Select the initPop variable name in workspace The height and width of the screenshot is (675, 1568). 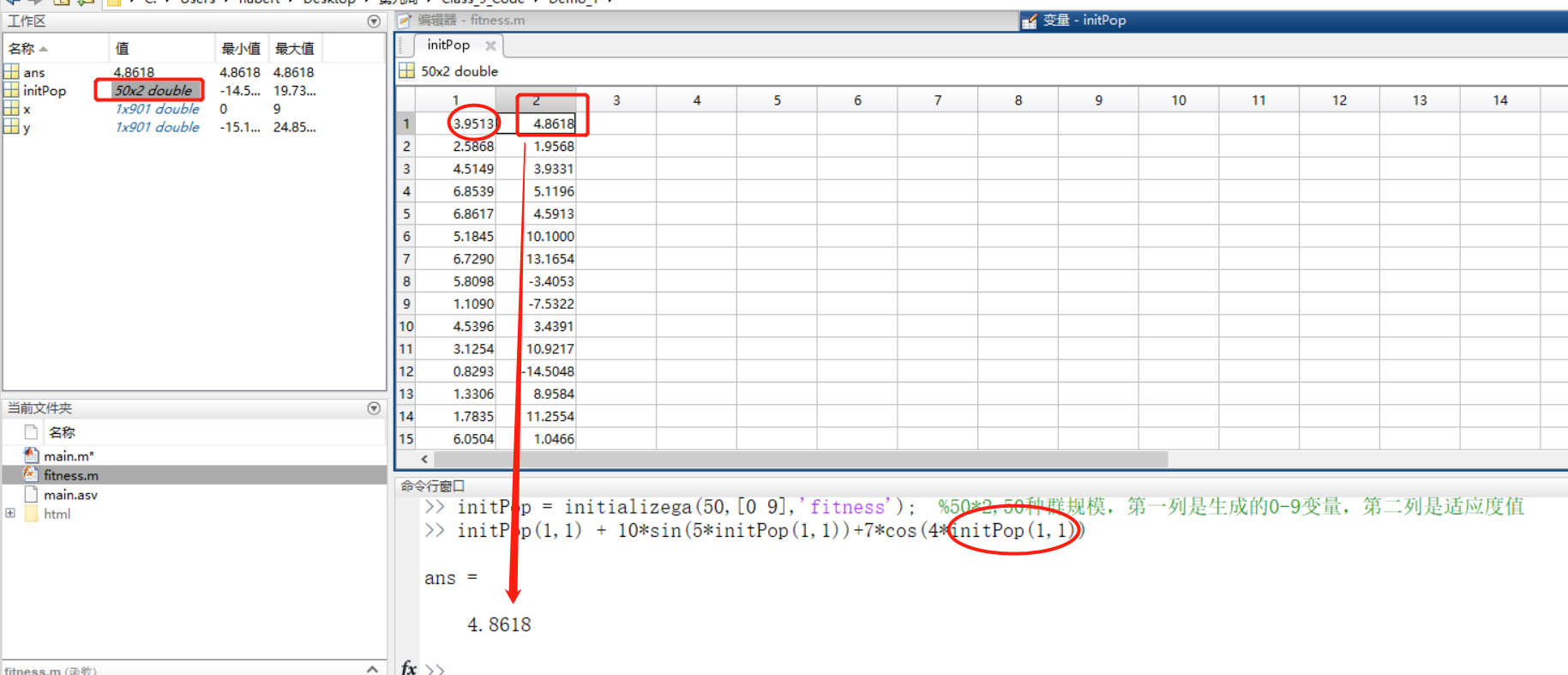click(45, 91)
